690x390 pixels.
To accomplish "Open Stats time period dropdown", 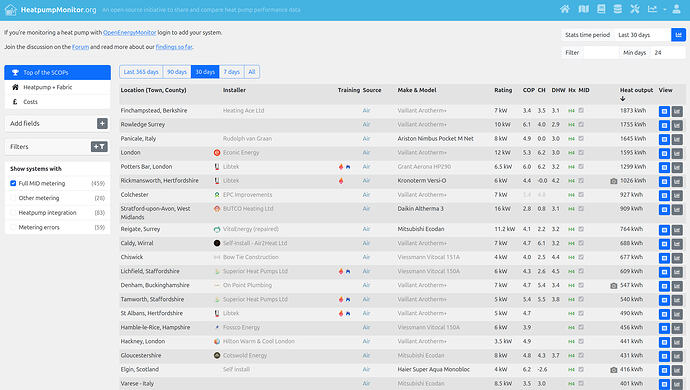I will (x=642, y=35).
